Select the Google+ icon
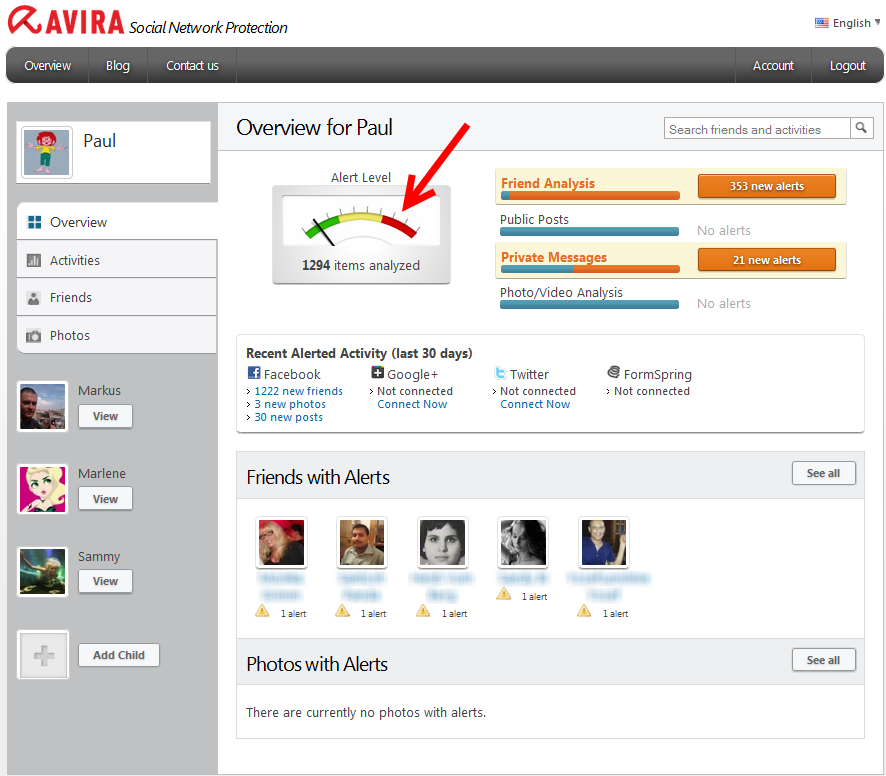The width and height of the screenshot is (886, 776). click(377, 373)
